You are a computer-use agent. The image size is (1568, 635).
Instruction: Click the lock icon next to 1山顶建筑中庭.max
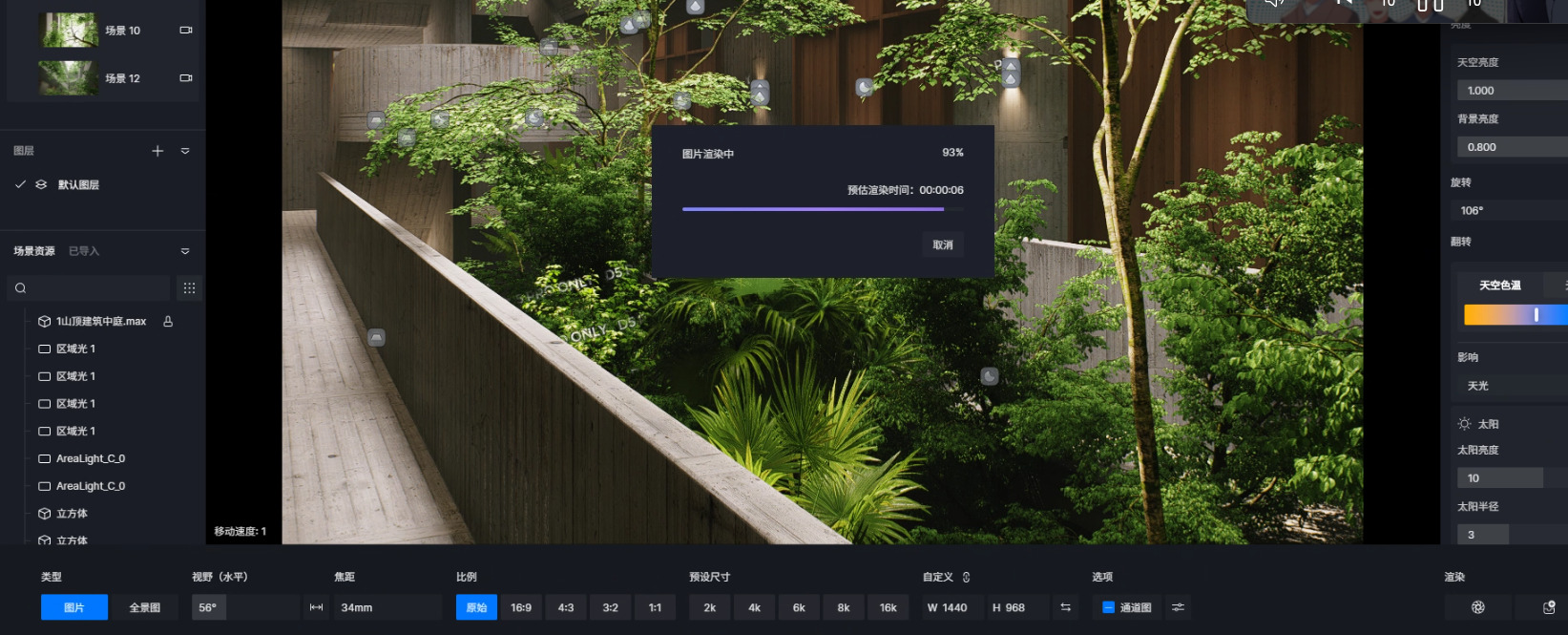pyautogui.click(x=168, y=322)
